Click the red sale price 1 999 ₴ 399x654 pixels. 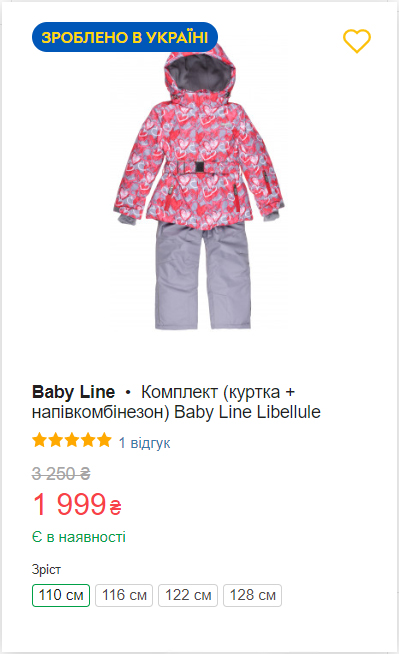click(77, 504)
